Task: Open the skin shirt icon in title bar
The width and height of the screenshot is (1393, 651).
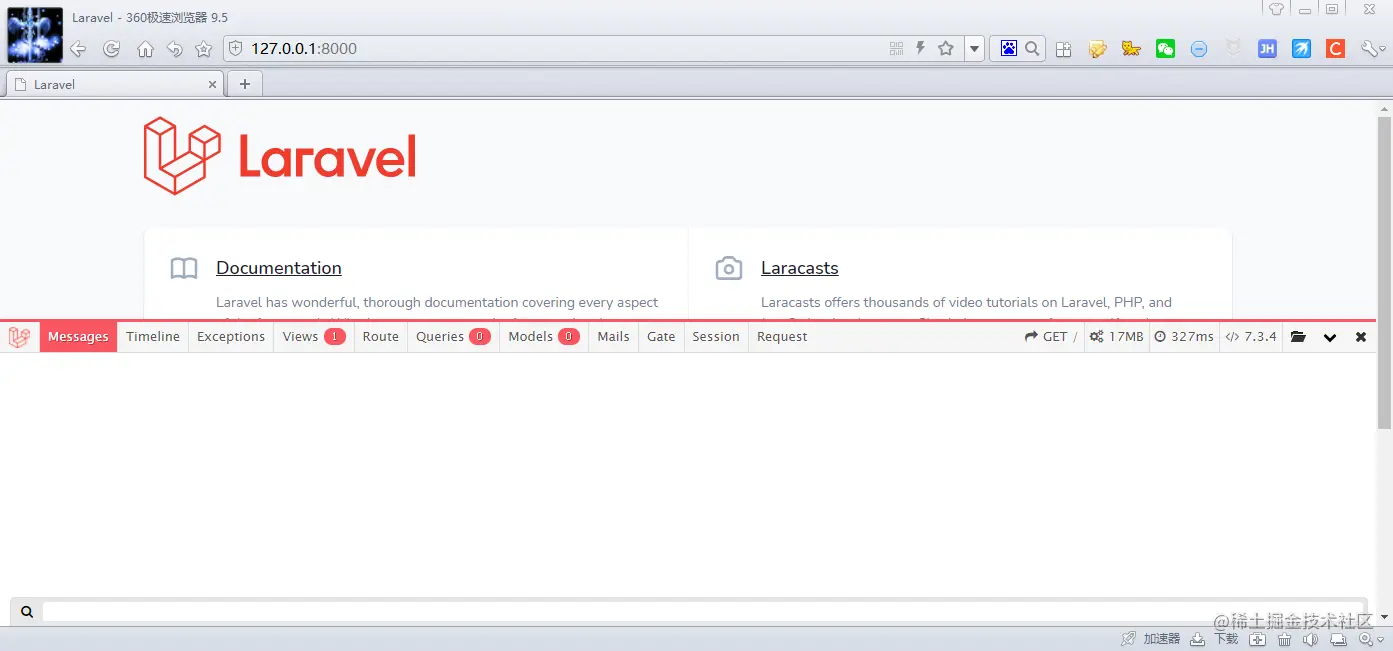Action: point(1277,9)
